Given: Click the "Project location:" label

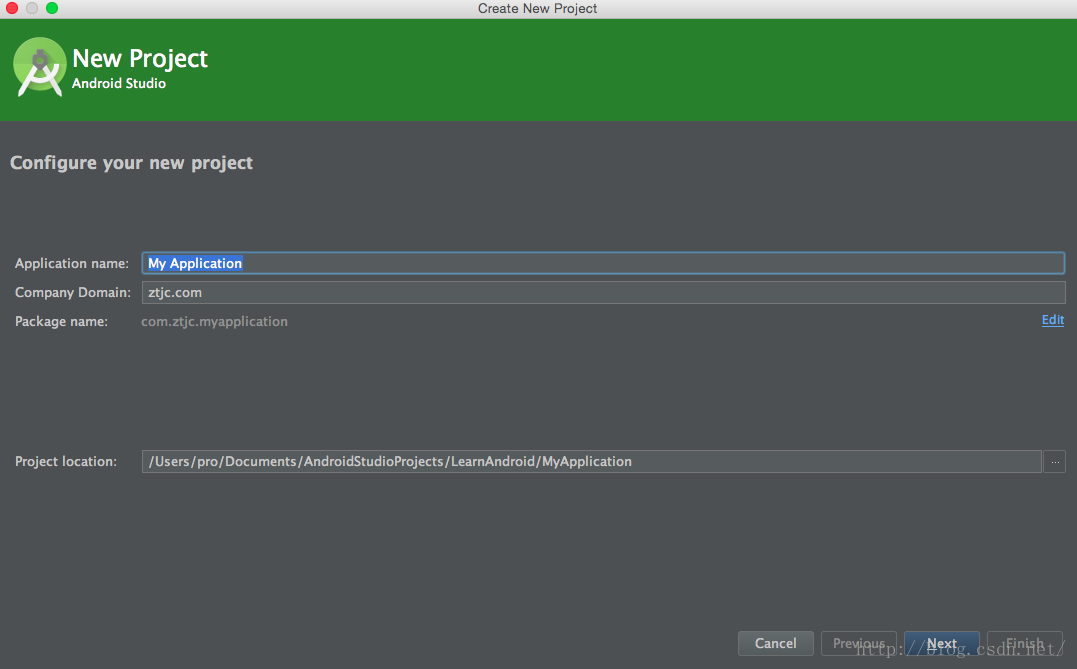Looking at the screenshot, I should (x=66, y=461).
